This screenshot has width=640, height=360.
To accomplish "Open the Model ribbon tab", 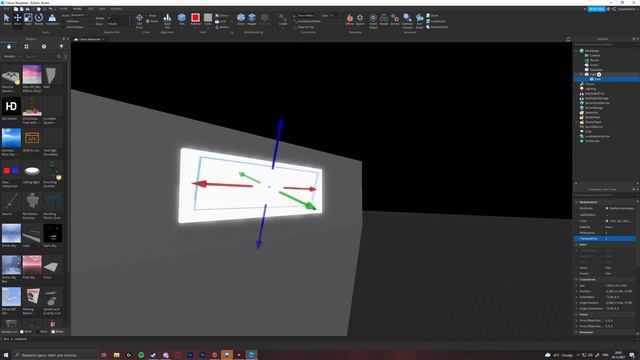I will [x=77, y=9].
